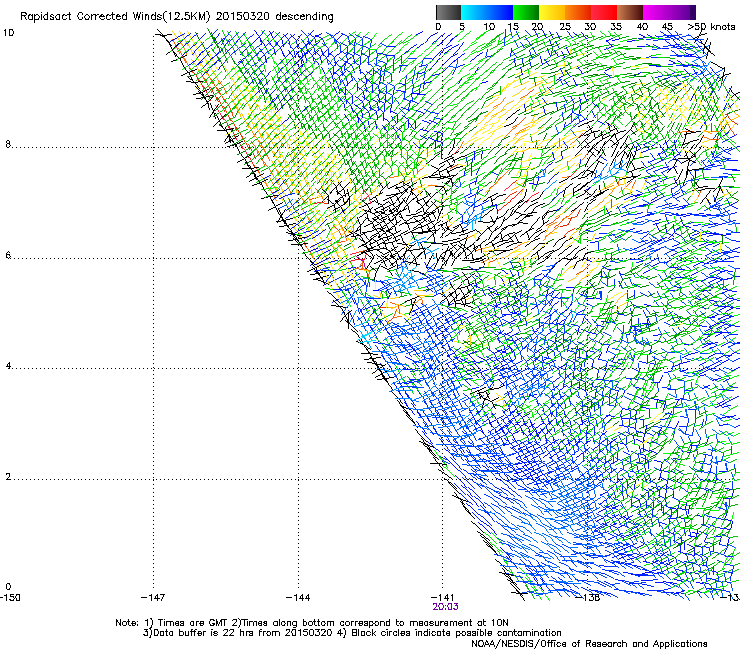Screen dimensions: 740x650
Task: Click the note 'Times are GMT' line
Action: (x=312, y=623)
